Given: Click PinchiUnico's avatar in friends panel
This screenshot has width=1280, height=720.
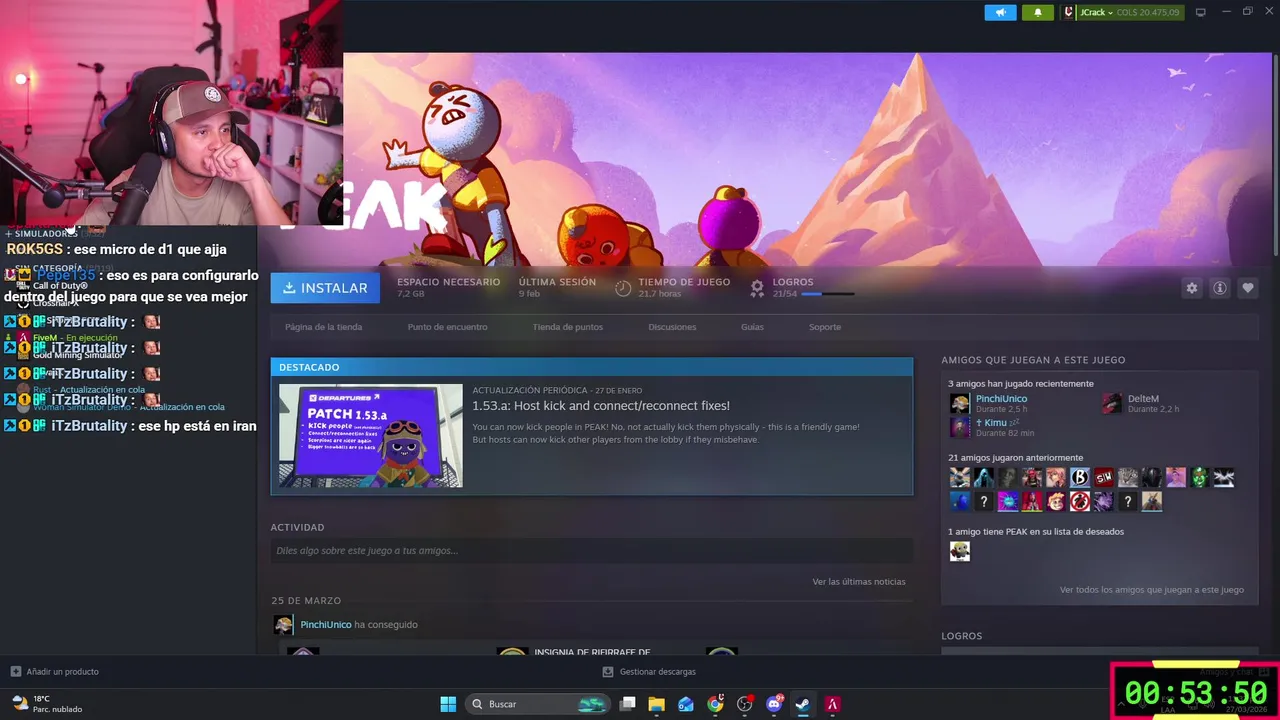Looking at the screenshot, I should [960, 404].
